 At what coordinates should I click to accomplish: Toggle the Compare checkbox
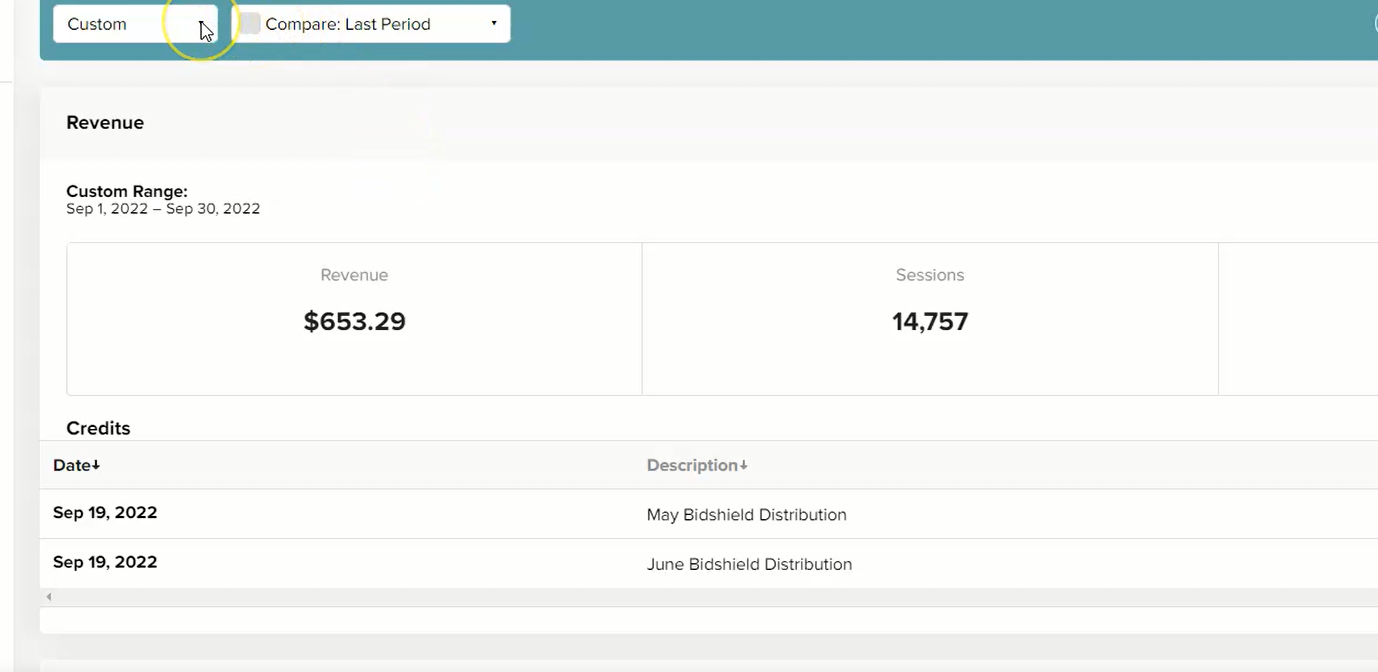coord(250,24)
